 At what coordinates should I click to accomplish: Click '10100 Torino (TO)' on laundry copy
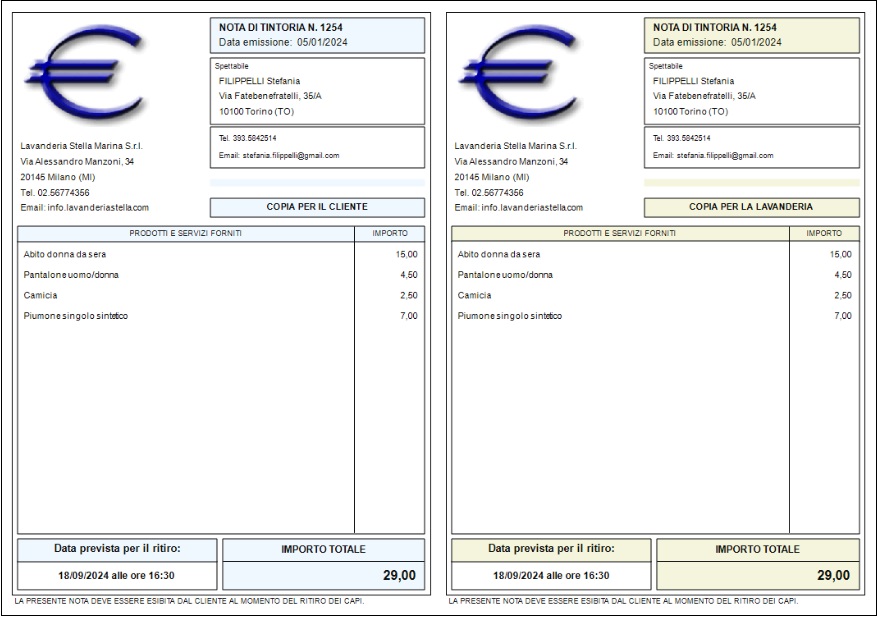tap(690, 111)
